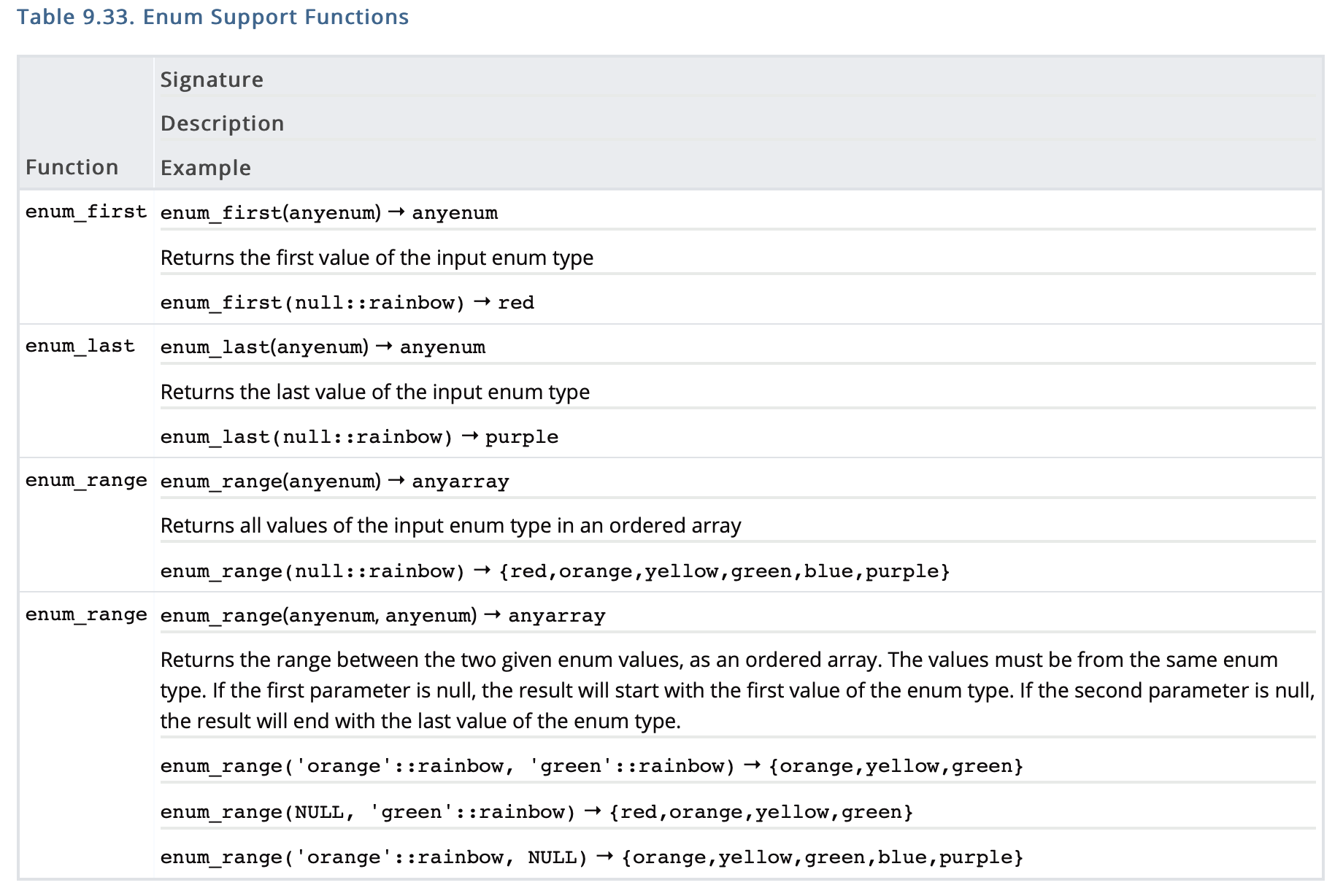
Task: Select the enum_last function name cell
Action: pos(80,346)
